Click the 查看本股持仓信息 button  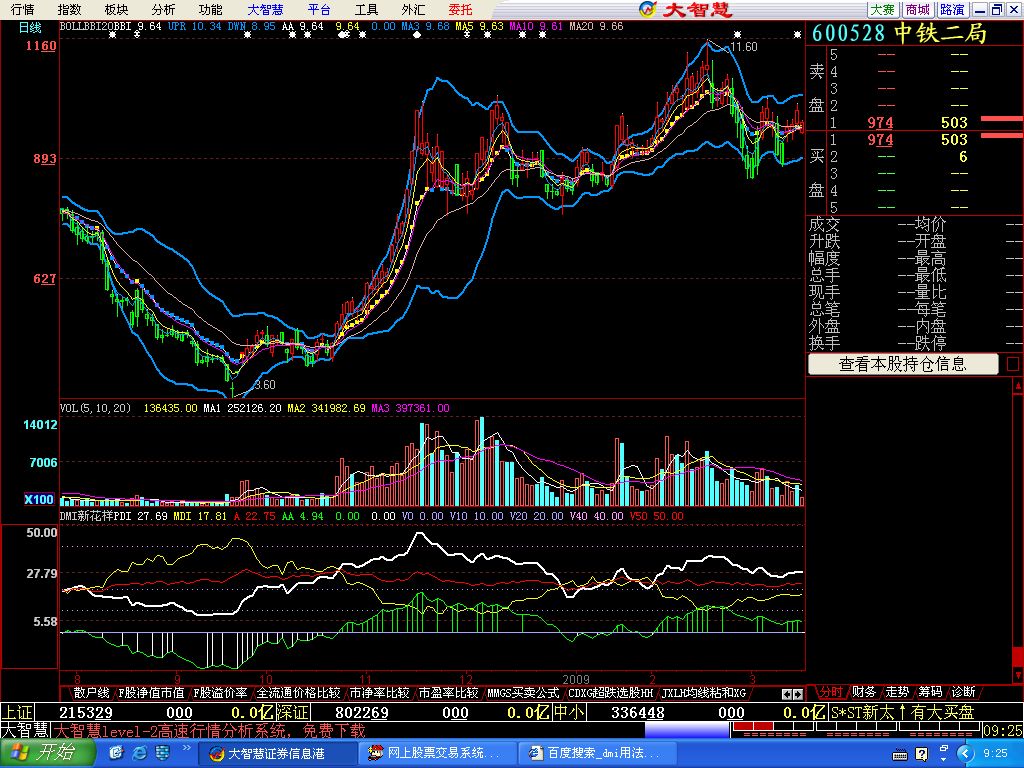click(x=903, y=364)
